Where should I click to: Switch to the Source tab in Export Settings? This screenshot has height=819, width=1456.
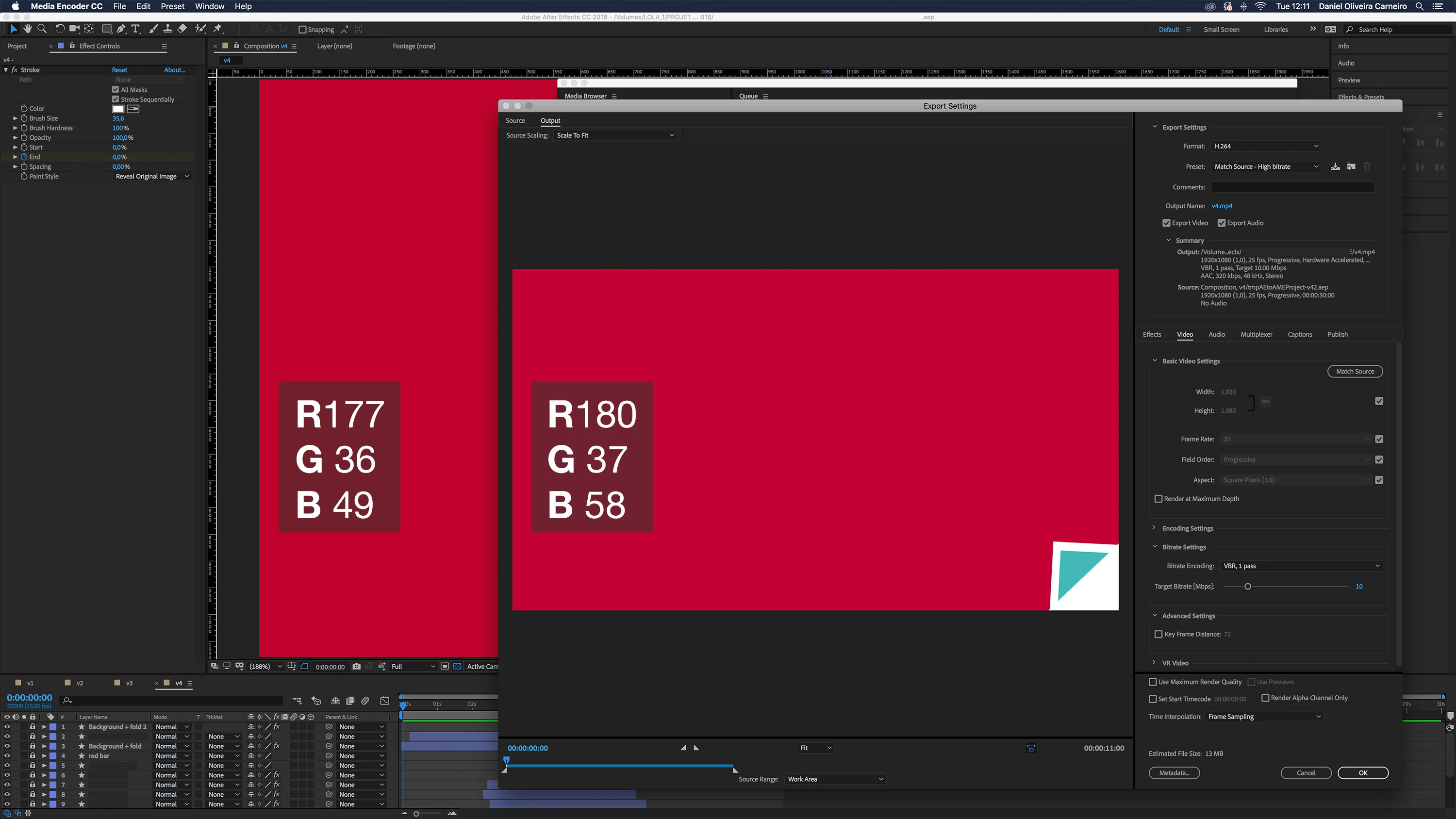515,121
